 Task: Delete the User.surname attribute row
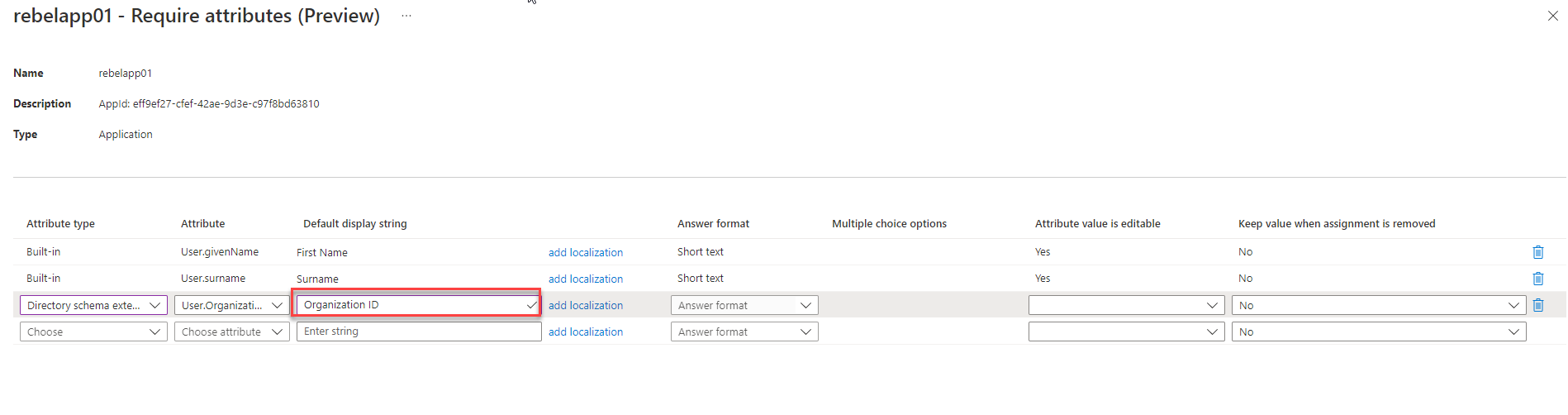coord(1537,279)
